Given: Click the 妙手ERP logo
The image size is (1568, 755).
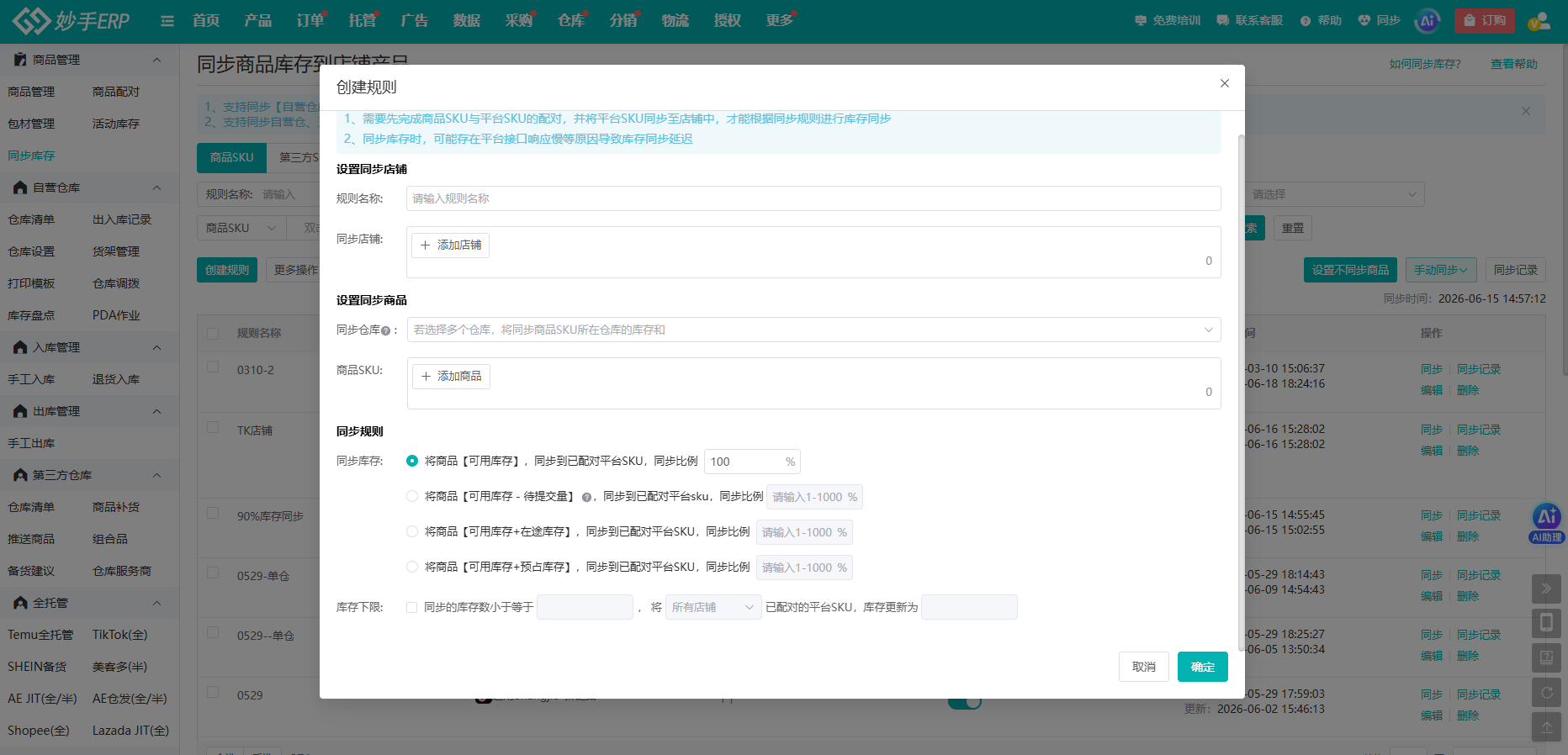Looking at the screenshot, I should [x=72, y=21].
